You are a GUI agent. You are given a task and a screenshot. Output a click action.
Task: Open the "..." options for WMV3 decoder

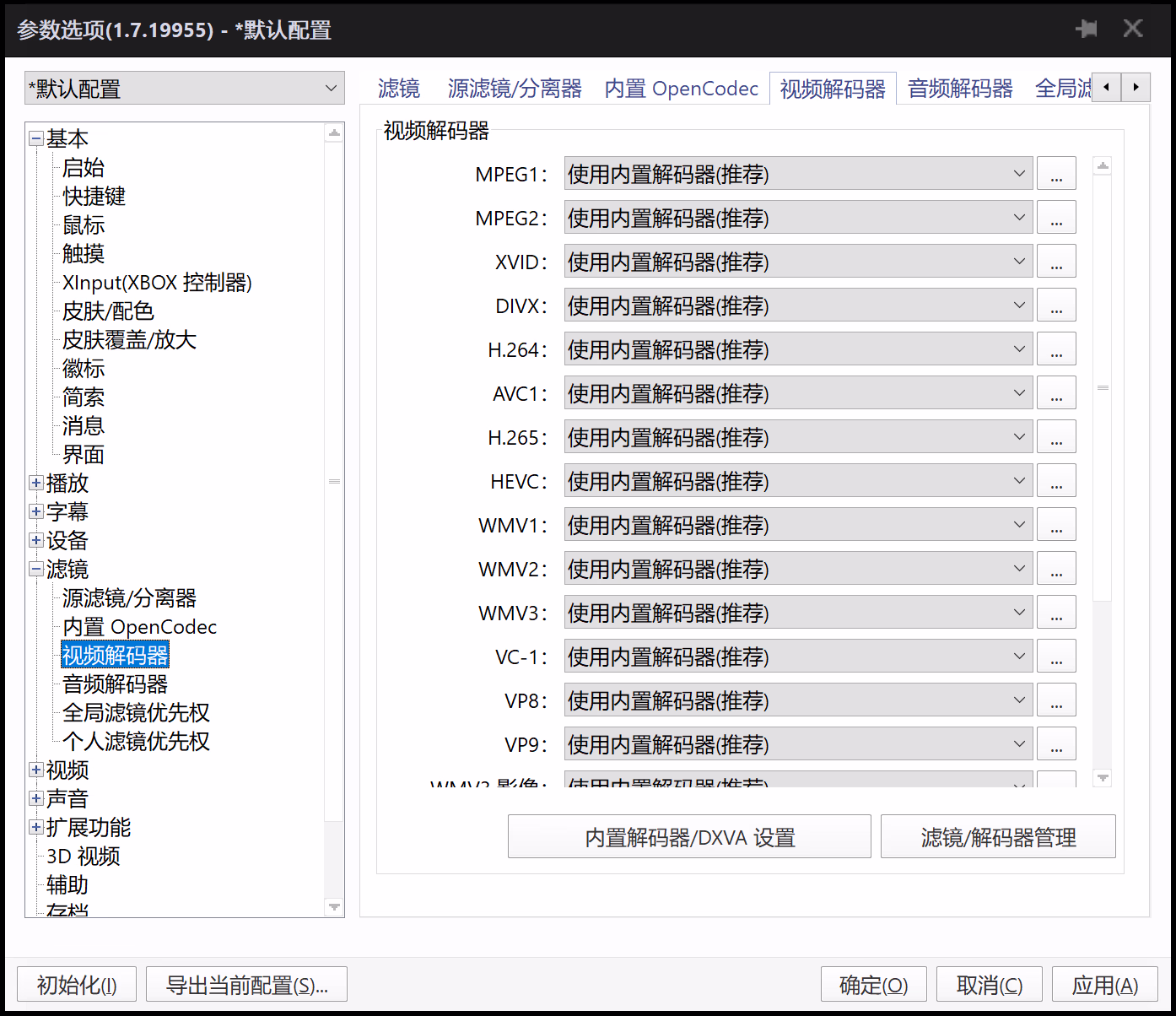[x=1055, y=613]
